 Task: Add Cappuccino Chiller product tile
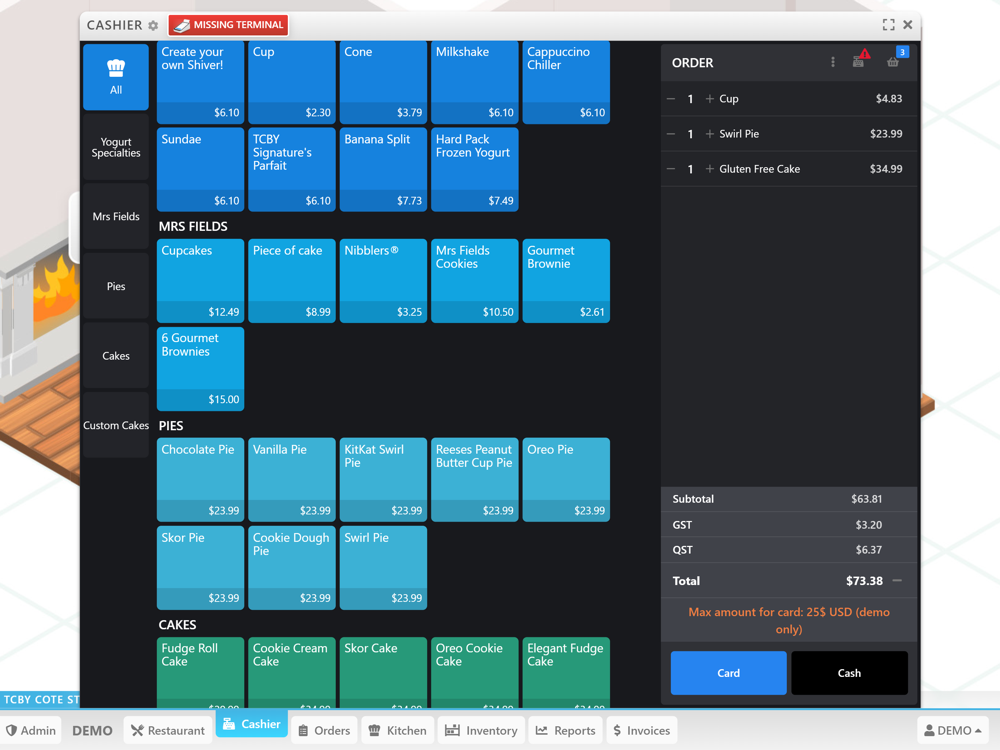[x=566, y=82]
